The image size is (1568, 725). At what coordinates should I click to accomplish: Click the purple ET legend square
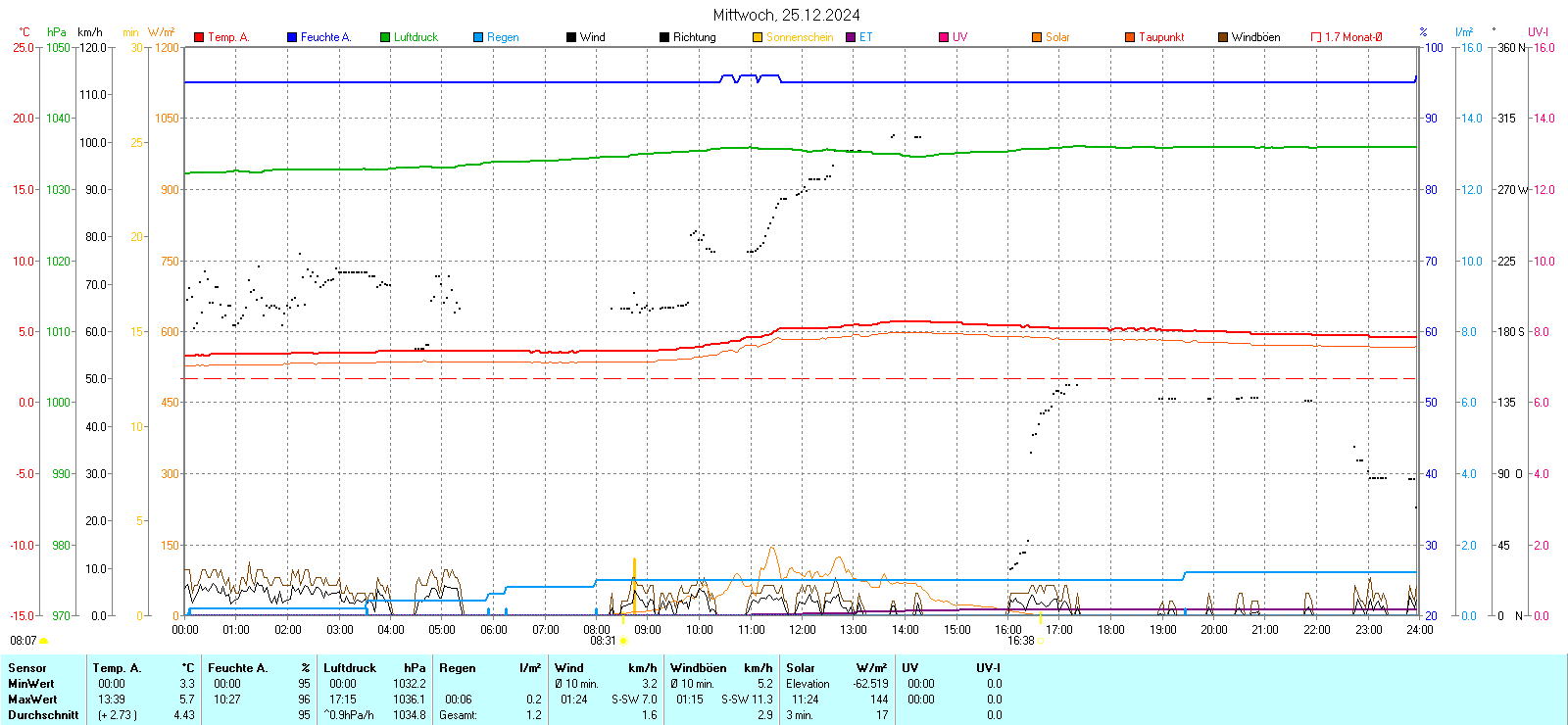tap(851, 37)
